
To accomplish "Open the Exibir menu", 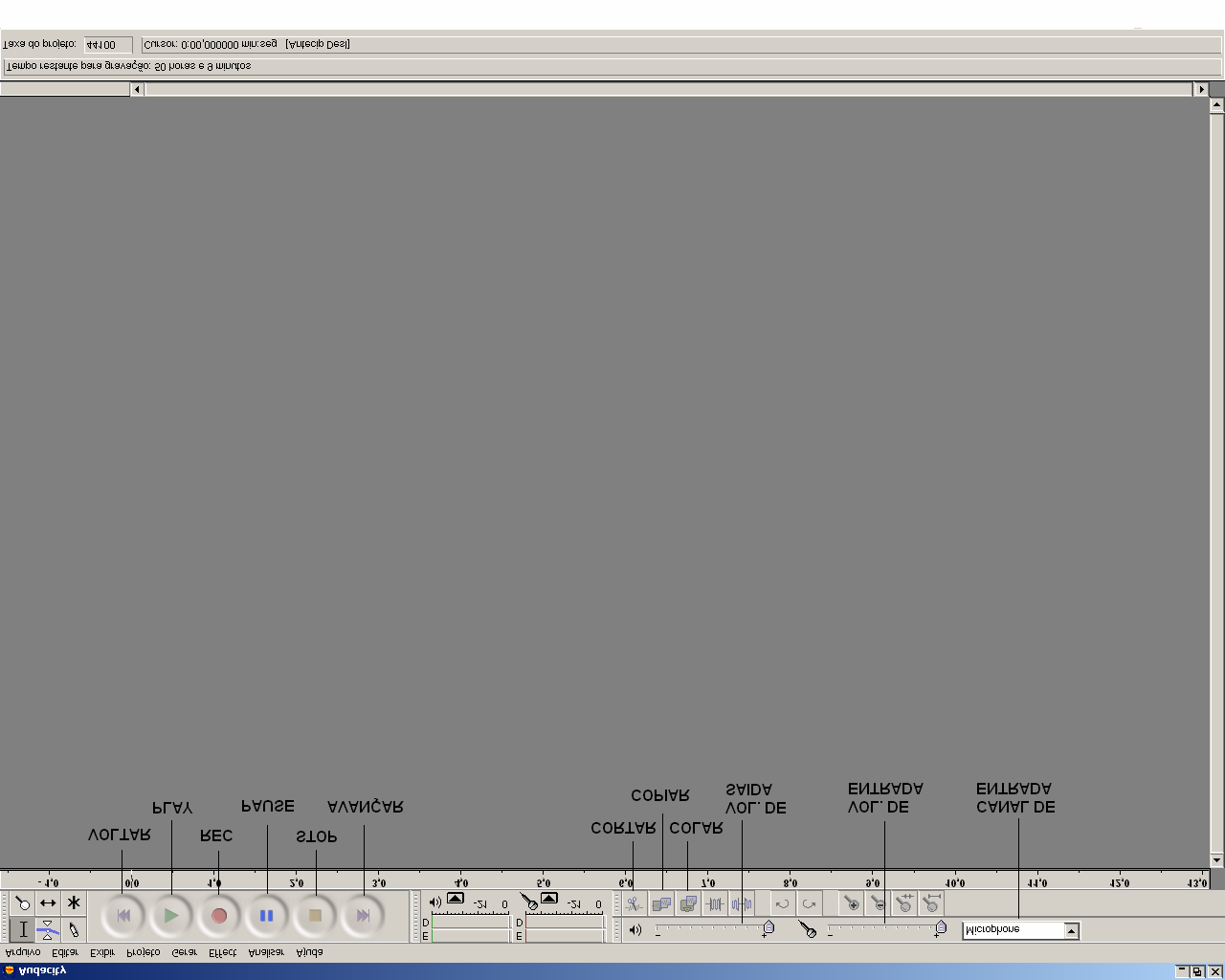I will pos(102,952).
